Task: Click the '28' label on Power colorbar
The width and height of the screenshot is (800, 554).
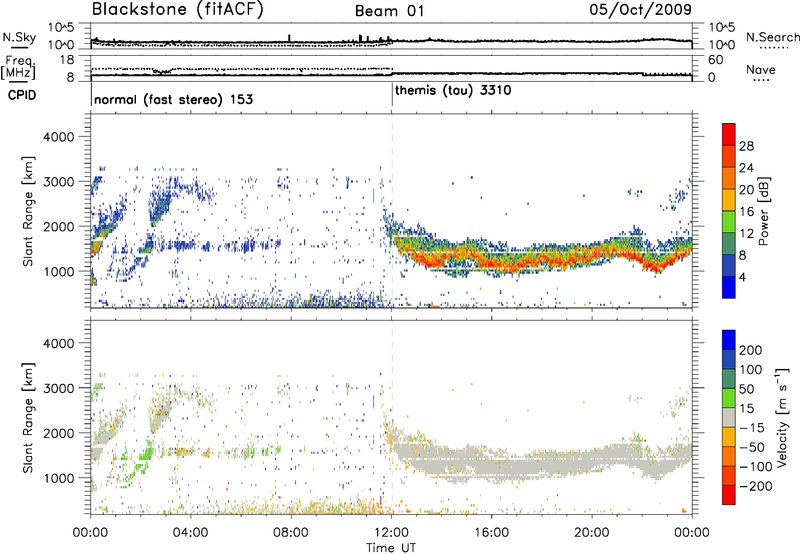Action: pyautogui.click(x=746, y=146)
